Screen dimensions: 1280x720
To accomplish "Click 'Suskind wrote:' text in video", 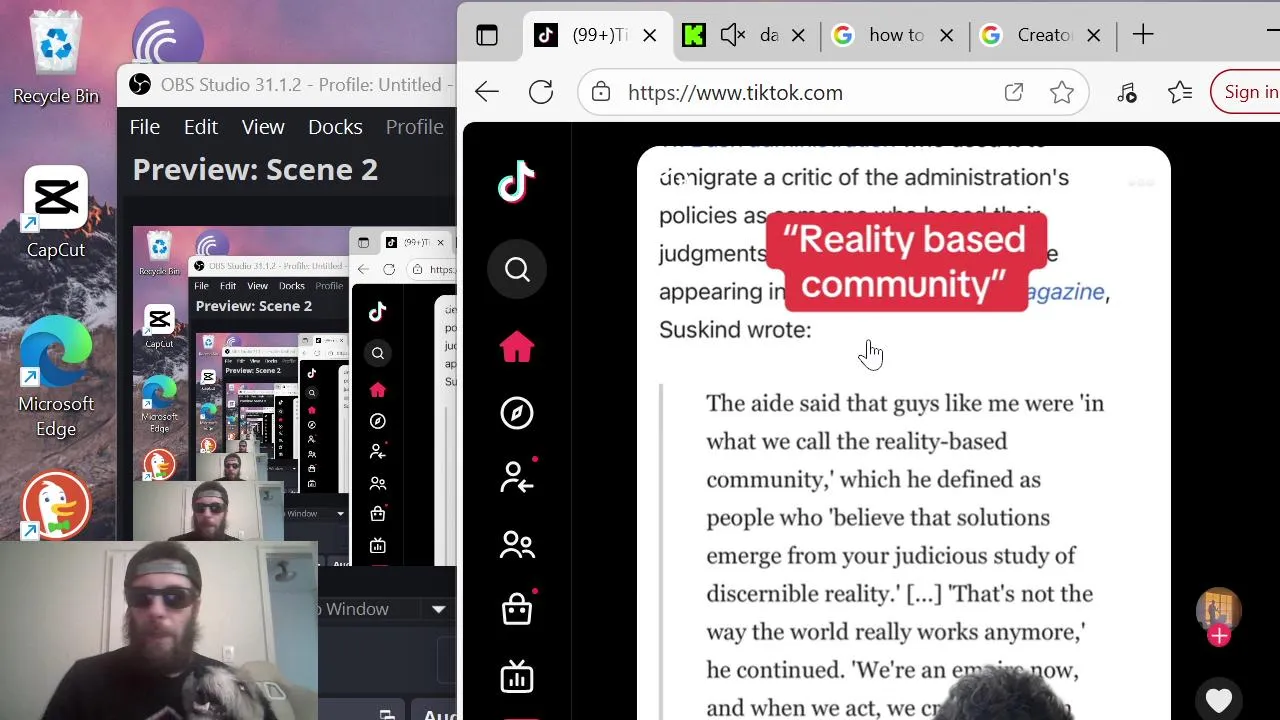I will (735, 330).
